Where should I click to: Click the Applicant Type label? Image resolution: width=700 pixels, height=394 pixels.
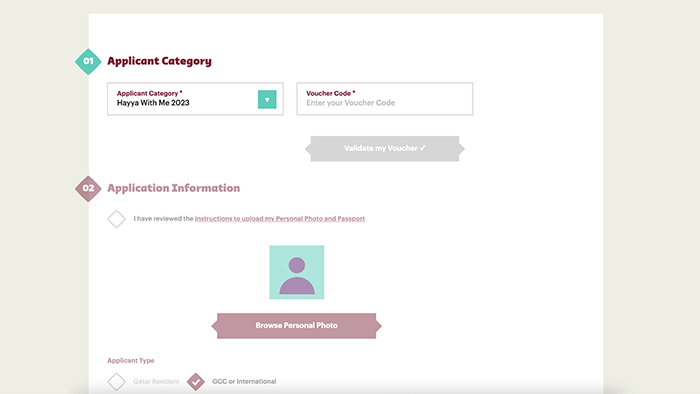click(131, 361)
